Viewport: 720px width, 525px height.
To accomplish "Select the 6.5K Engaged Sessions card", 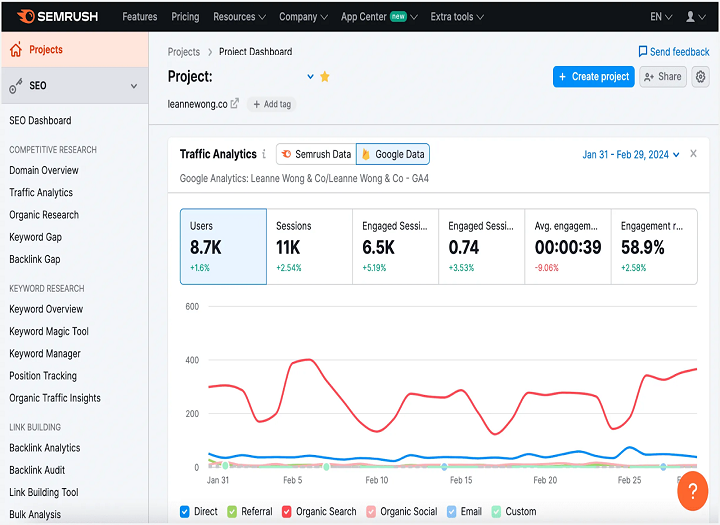I will pos(395,247).
